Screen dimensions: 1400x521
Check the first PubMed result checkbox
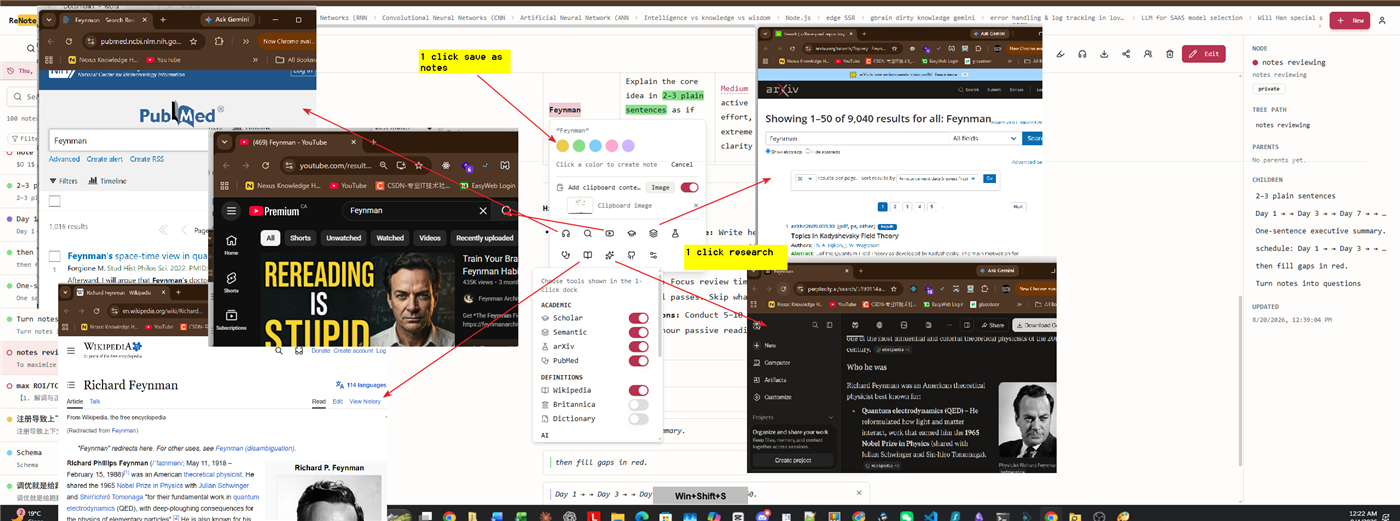(x=55, y=256)
